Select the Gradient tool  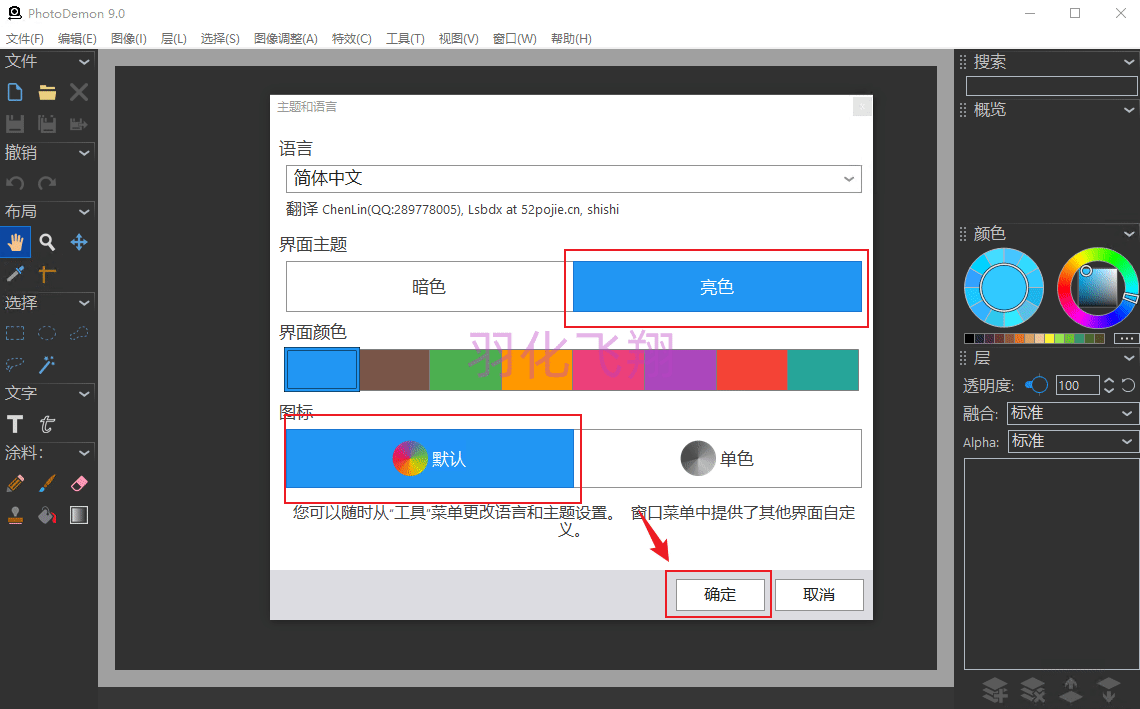pos(79,515)
